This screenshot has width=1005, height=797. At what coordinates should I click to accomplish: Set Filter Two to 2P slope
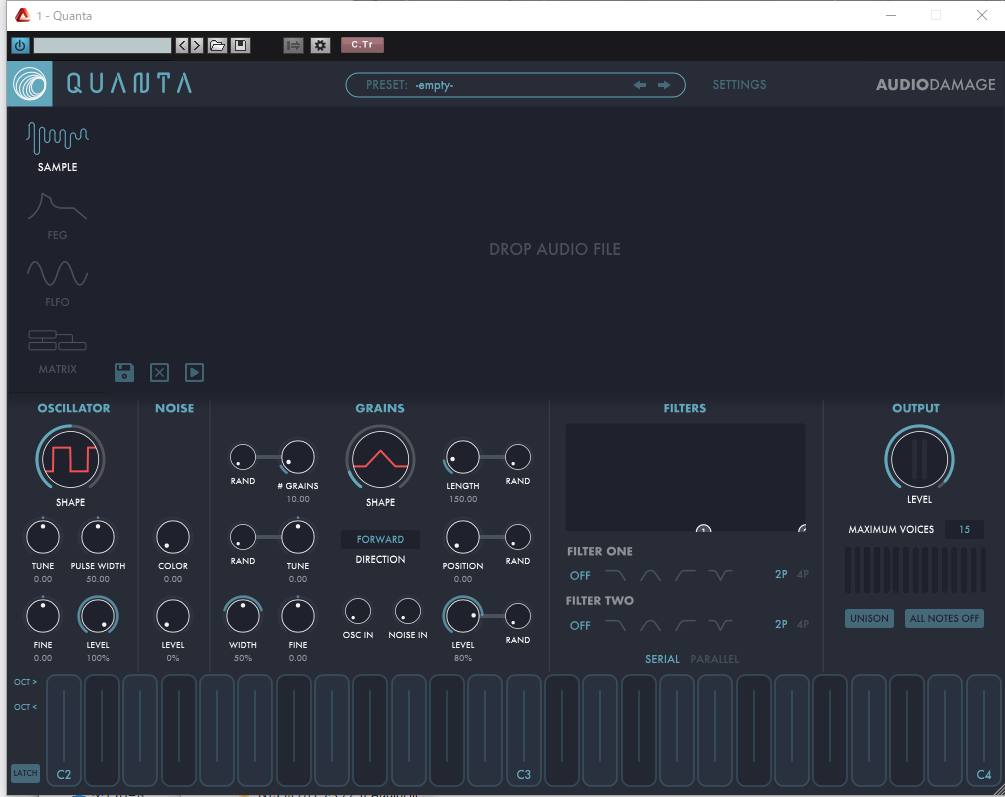pos(781,625)
